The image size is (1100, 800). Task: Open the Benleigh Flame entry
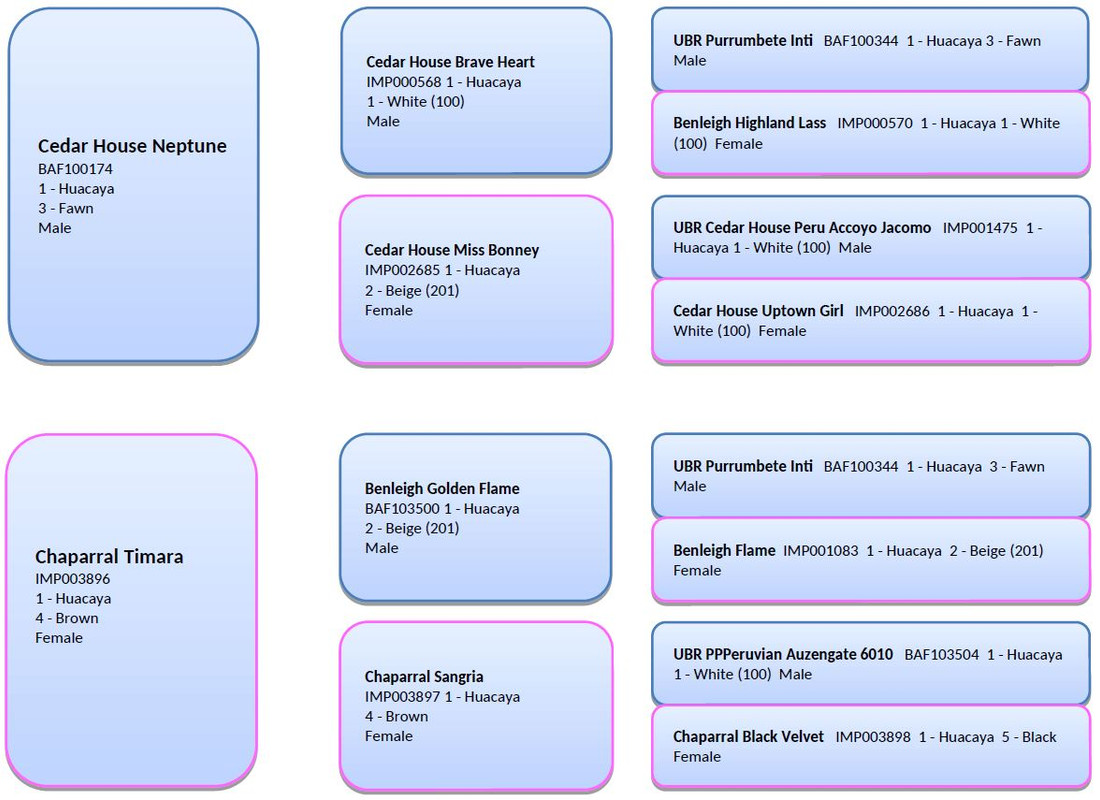pos(871,560)
